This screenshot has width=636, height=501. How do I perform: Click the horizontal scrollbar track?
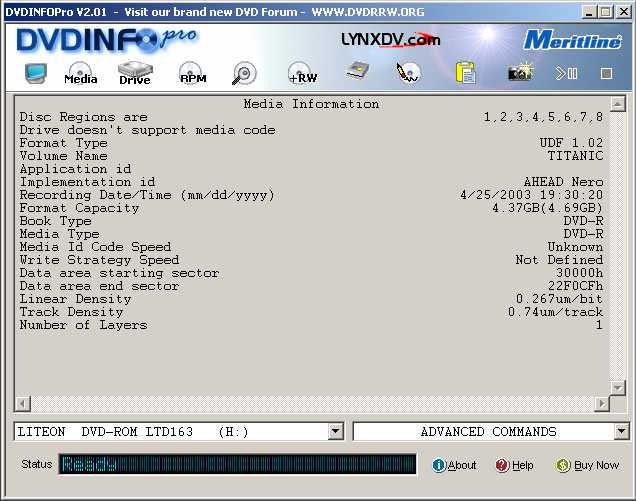(312, 404)
